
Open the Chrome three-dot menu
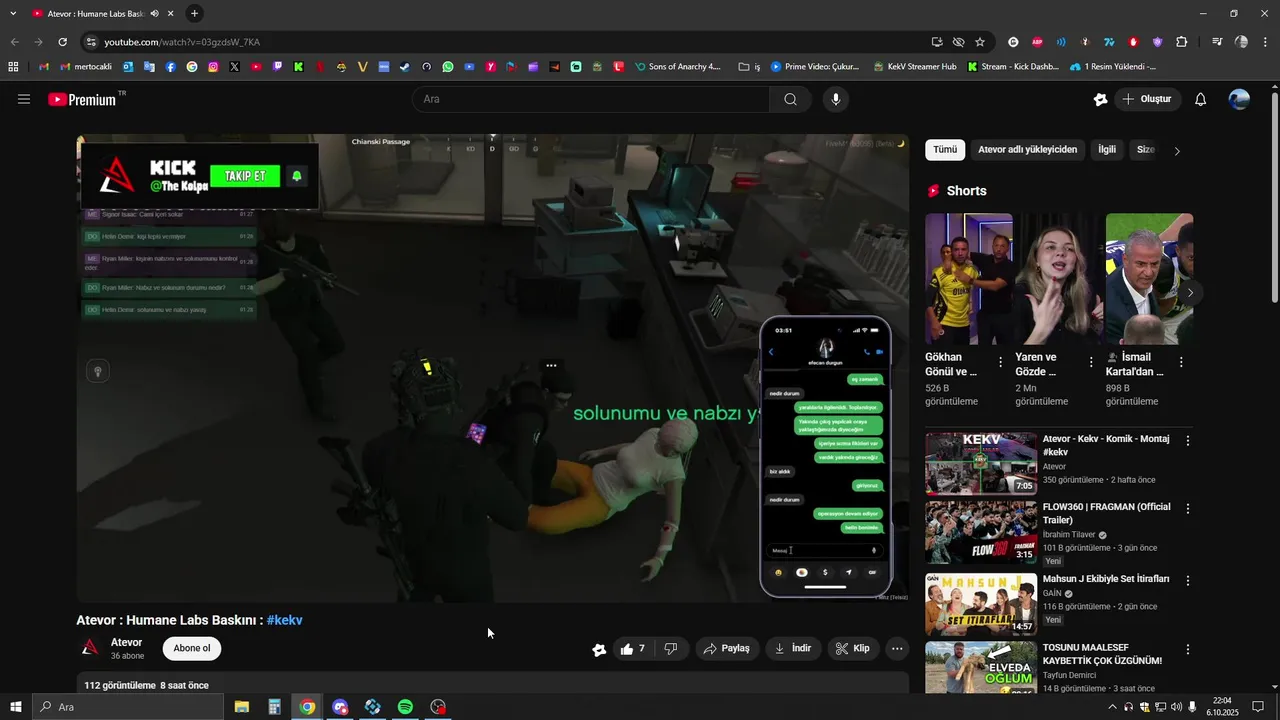tap(1267, 42)
